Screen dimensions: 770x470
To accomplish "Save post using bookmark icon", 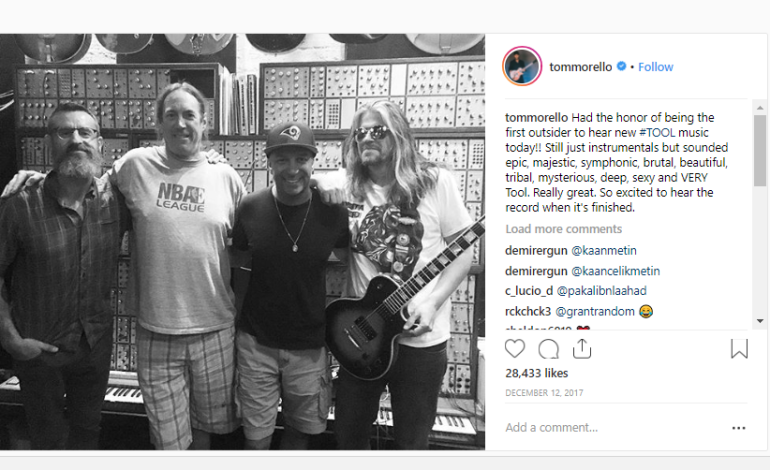I will (x=739, y=348).
